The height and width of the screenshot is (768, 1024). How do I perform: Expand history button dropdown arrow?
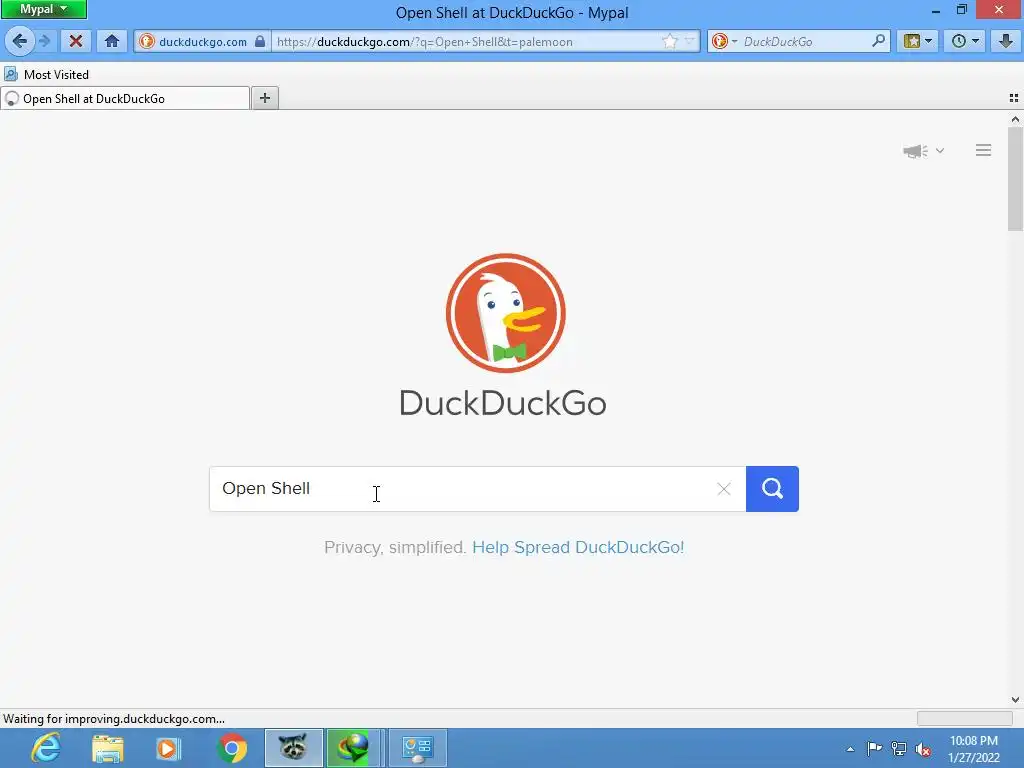(x=975, y=41)
